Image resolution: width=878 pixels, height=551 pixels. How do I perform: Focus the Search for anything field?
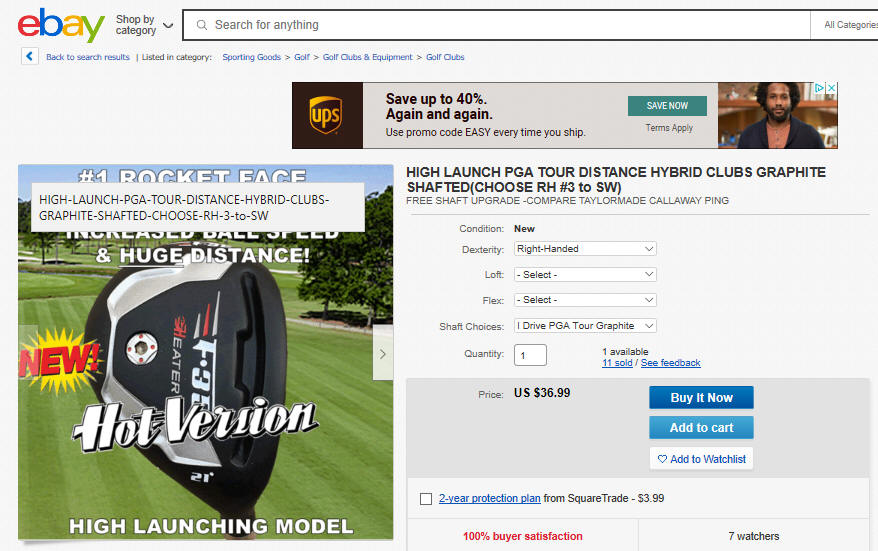point(496,25)
